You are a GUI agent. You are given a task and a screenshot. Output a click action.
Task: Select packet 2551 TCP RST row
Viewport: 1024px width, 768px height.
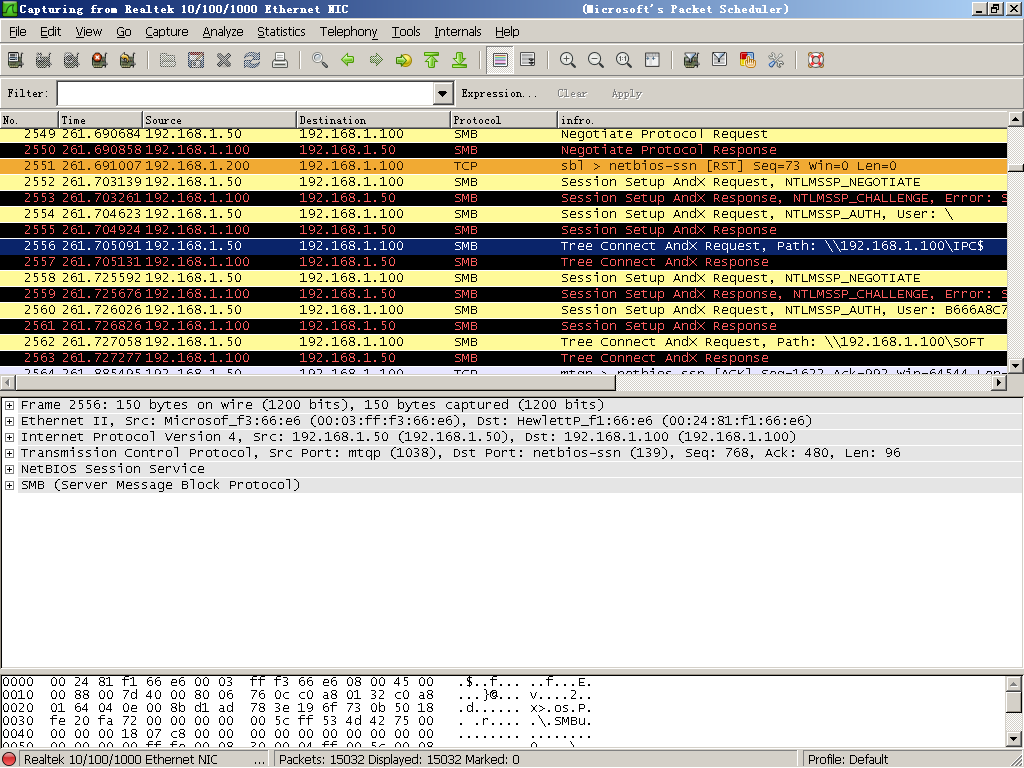[x=500, y=166]
